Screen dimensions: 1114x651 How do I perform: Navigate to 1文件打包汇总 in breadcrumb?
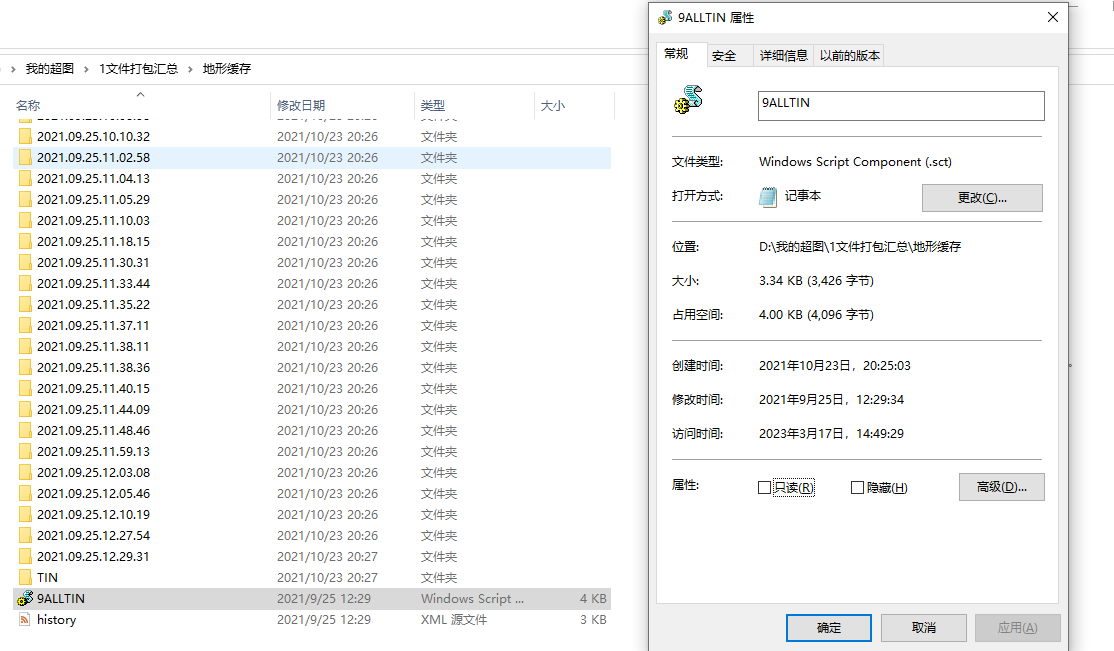139,69
